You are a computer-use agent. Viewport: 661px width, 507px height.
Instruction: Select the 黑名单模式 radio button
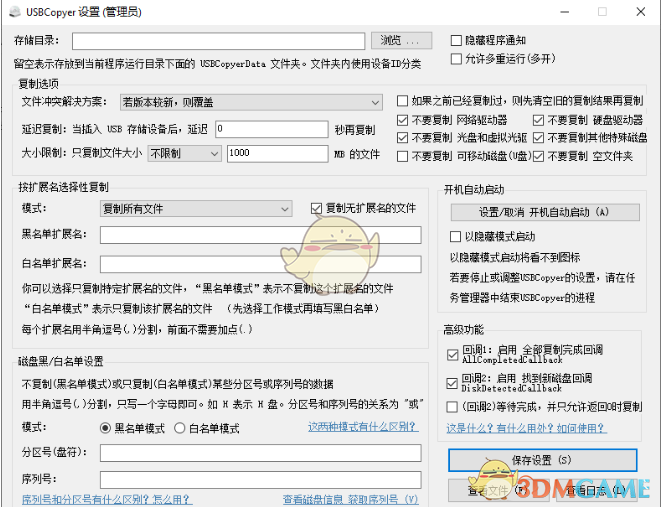105,428
